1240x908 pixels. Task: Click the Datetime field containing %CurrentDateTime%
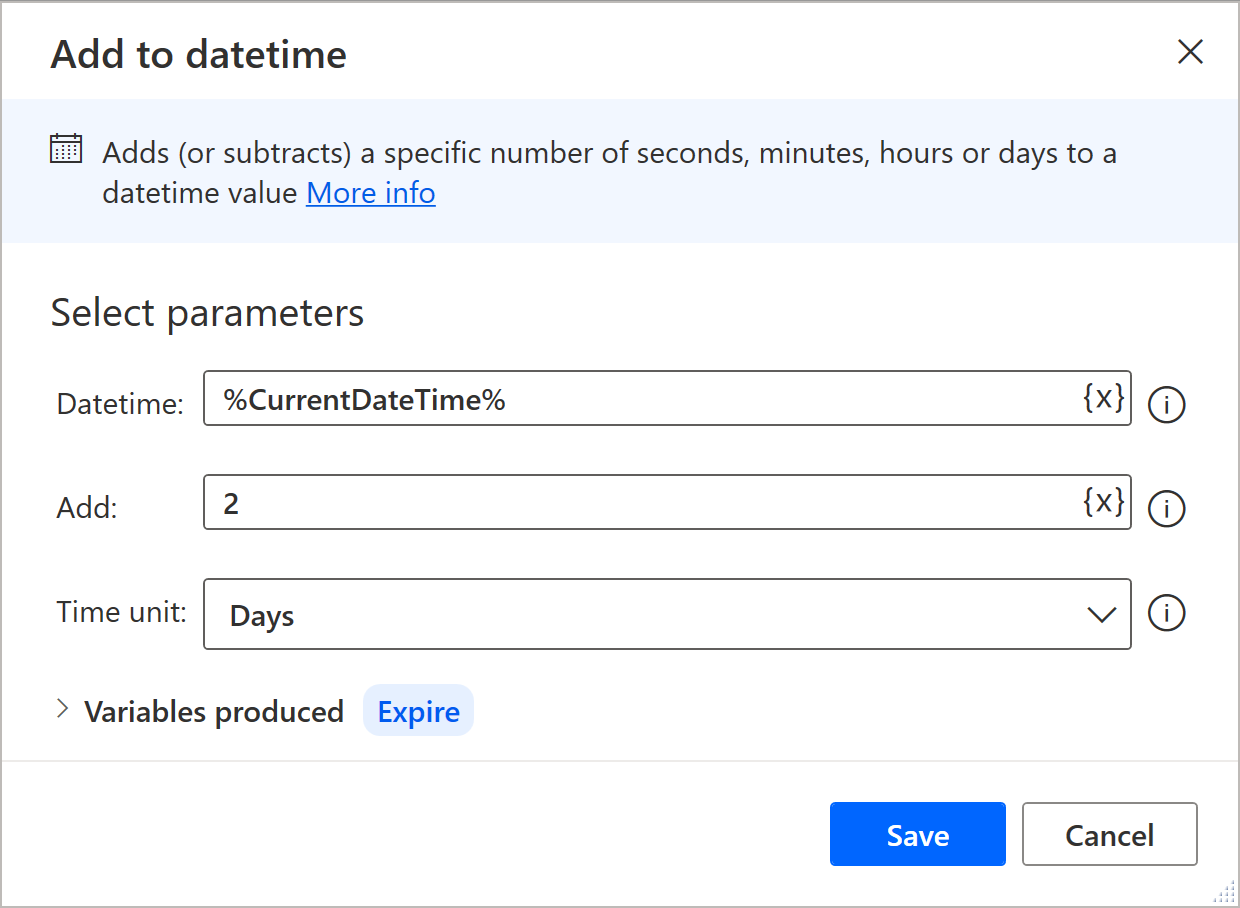[x=640, y=399]
